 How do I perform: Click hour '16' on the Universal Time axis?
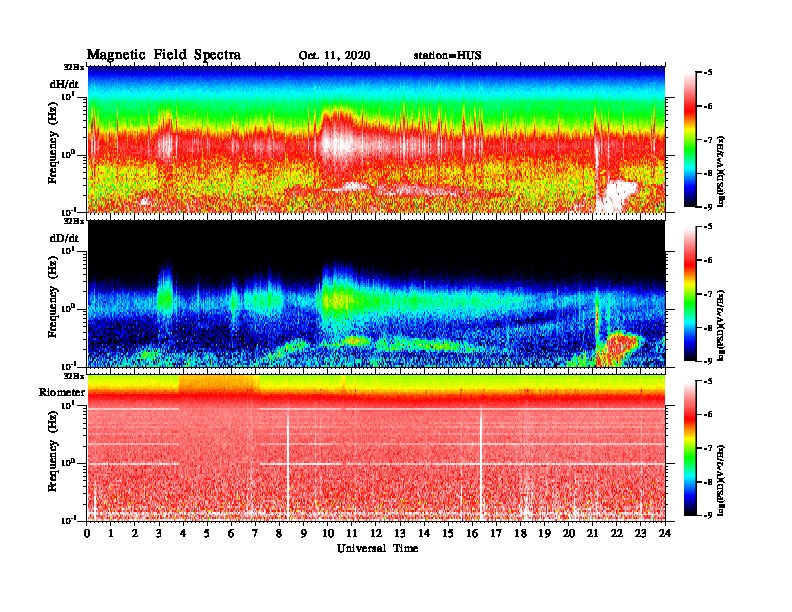(x=472, y=534)
